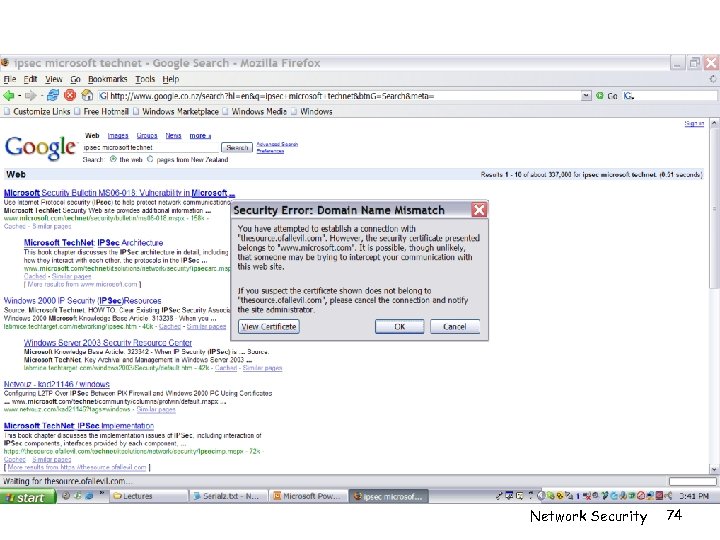The image size is (720, 540).
Task: Click OK in the Security Error dialog
Action: (x=399, y=326)
